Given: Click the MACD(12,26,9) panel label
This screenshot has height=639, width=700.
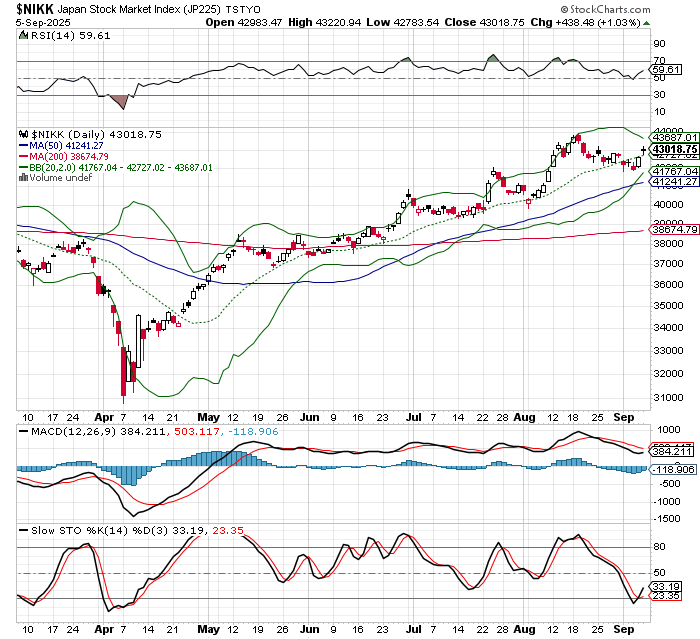Looking at the screenshot, I should [59, 432].
